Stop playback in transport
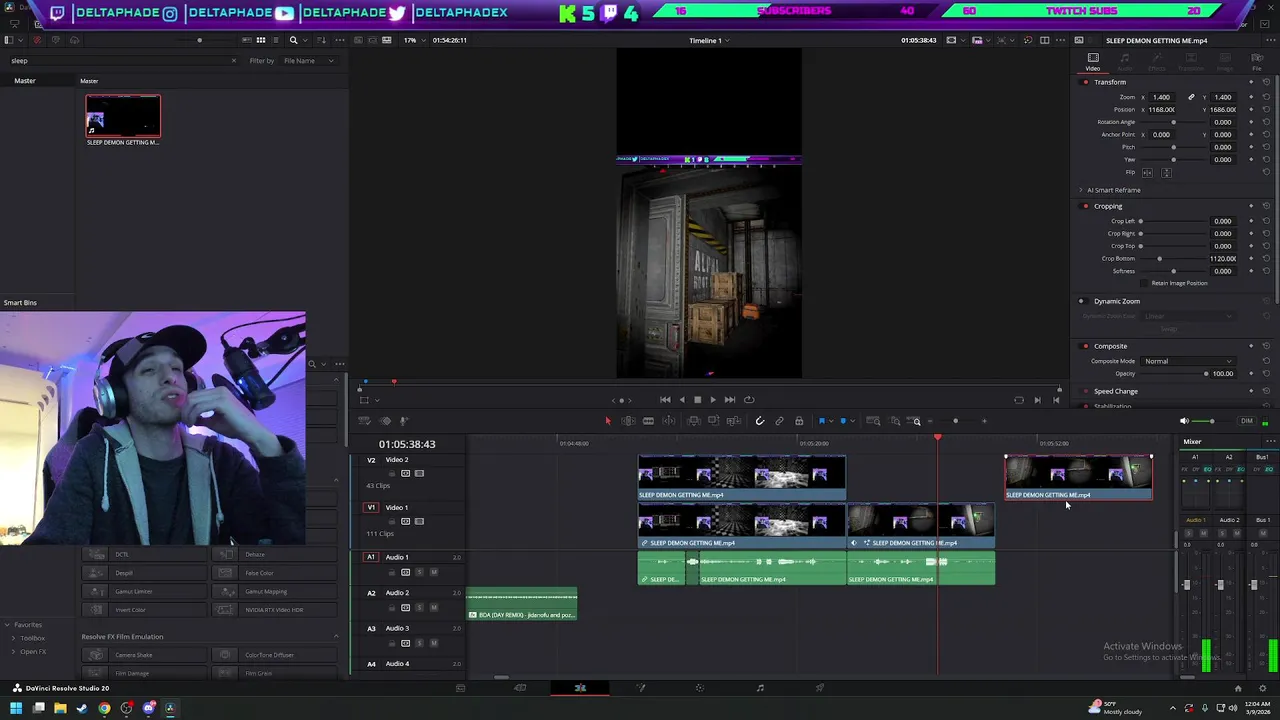The image size is (1280, 720). click(x=697, y=400)
